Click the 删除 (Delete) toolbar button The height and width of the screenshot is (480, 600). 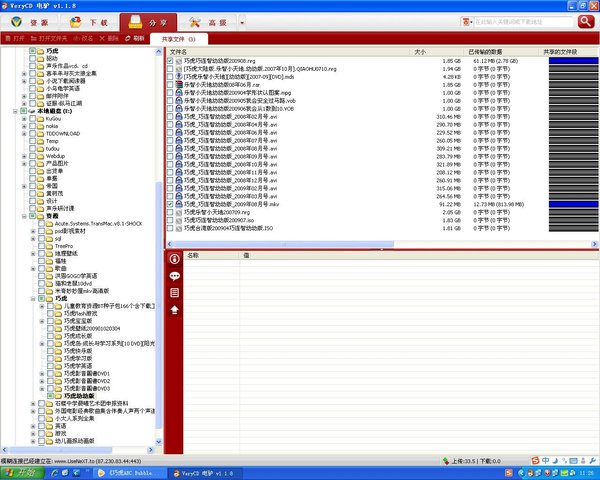point(109,38)
